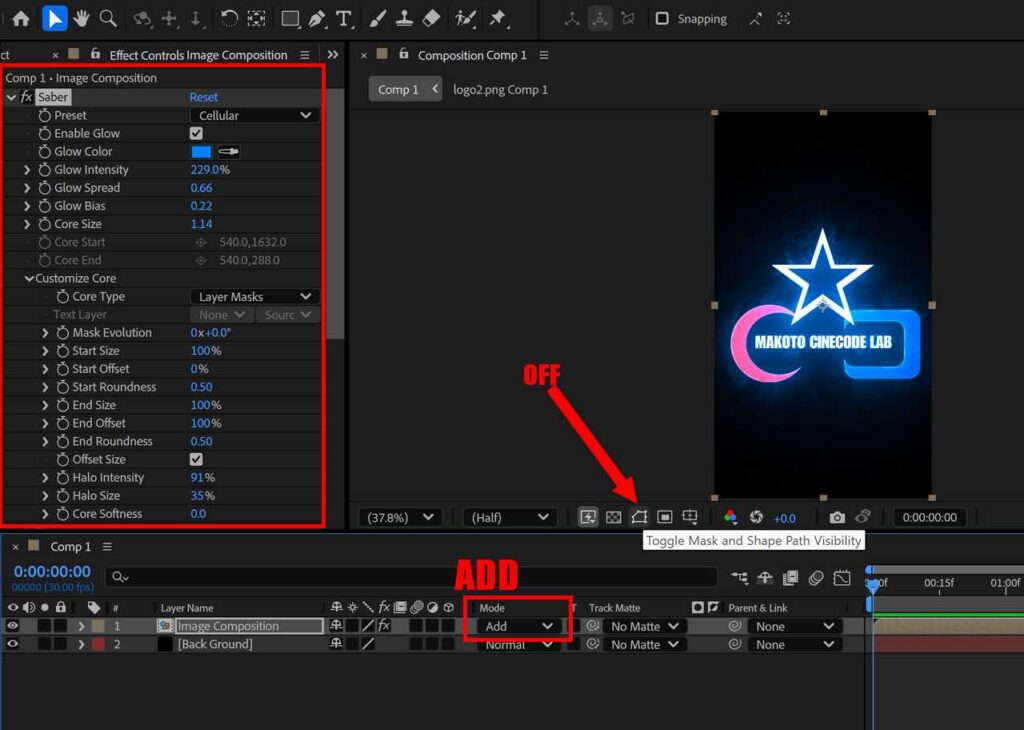Viewport: 1024px width, 730px height.
Task: Select the Rotation tool
Action: coord(229,18)
